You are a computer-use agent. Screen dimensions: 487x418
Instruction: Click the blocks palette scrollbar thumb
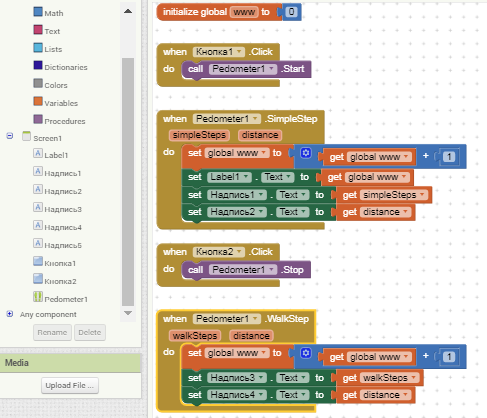128,182
